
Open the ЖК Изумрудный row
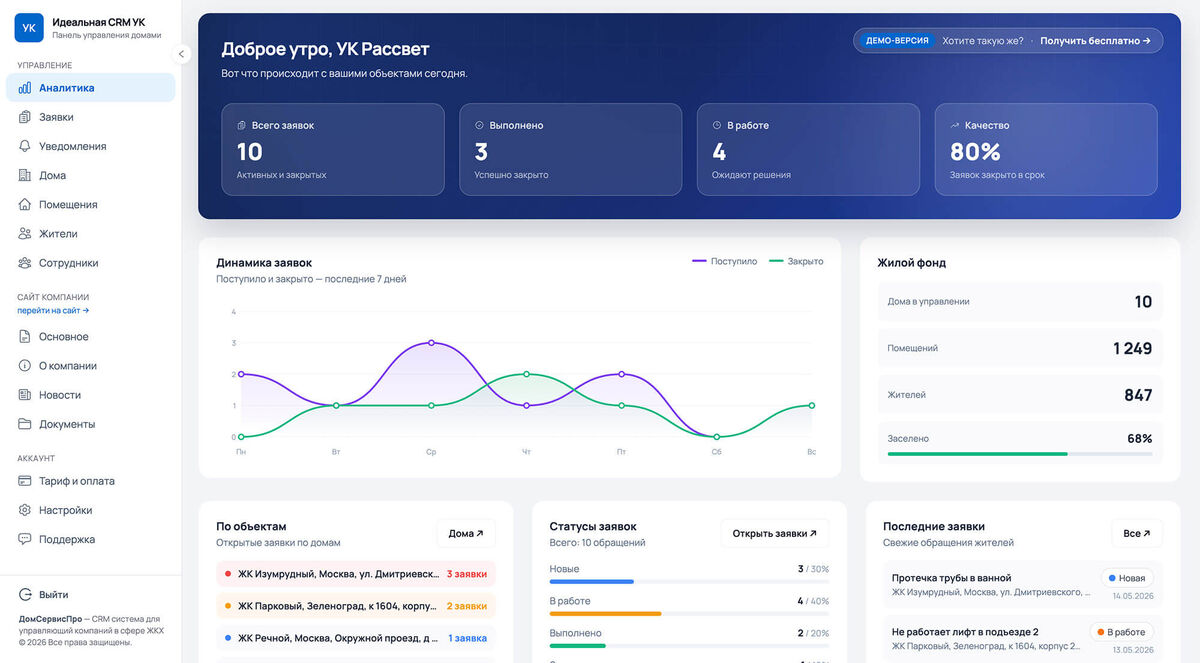[356, 575]
